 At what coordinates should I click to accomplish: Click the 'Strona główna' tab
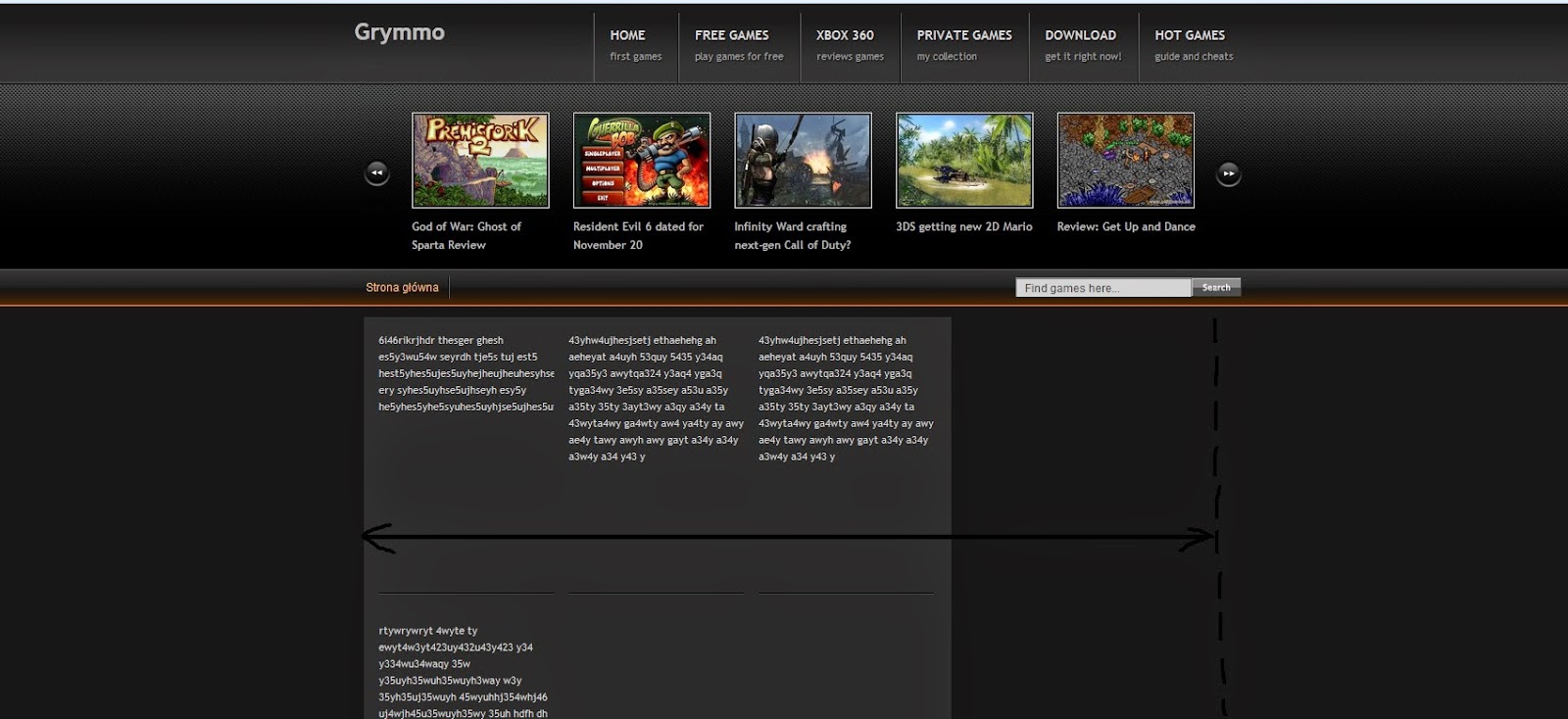click(402, 287)
